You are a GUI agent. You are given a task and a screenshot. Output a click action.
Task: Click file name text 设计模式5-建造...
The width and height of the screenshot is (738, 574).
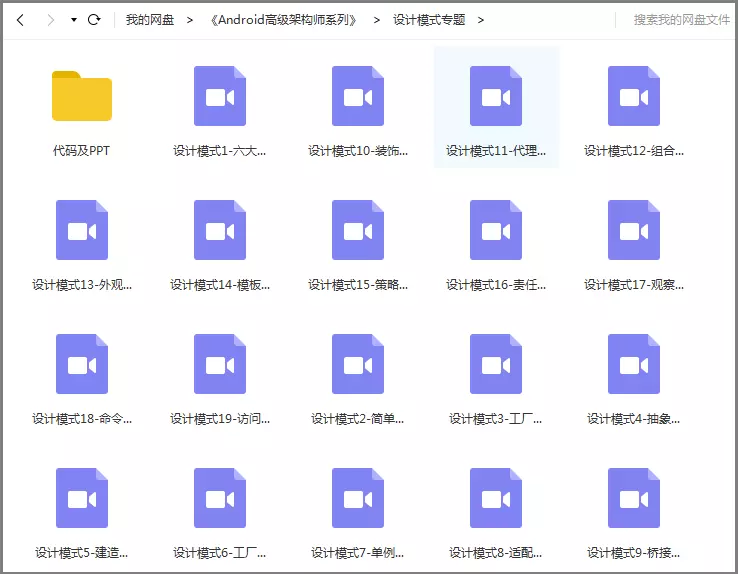pyautogui.click(x=82, y=552)
